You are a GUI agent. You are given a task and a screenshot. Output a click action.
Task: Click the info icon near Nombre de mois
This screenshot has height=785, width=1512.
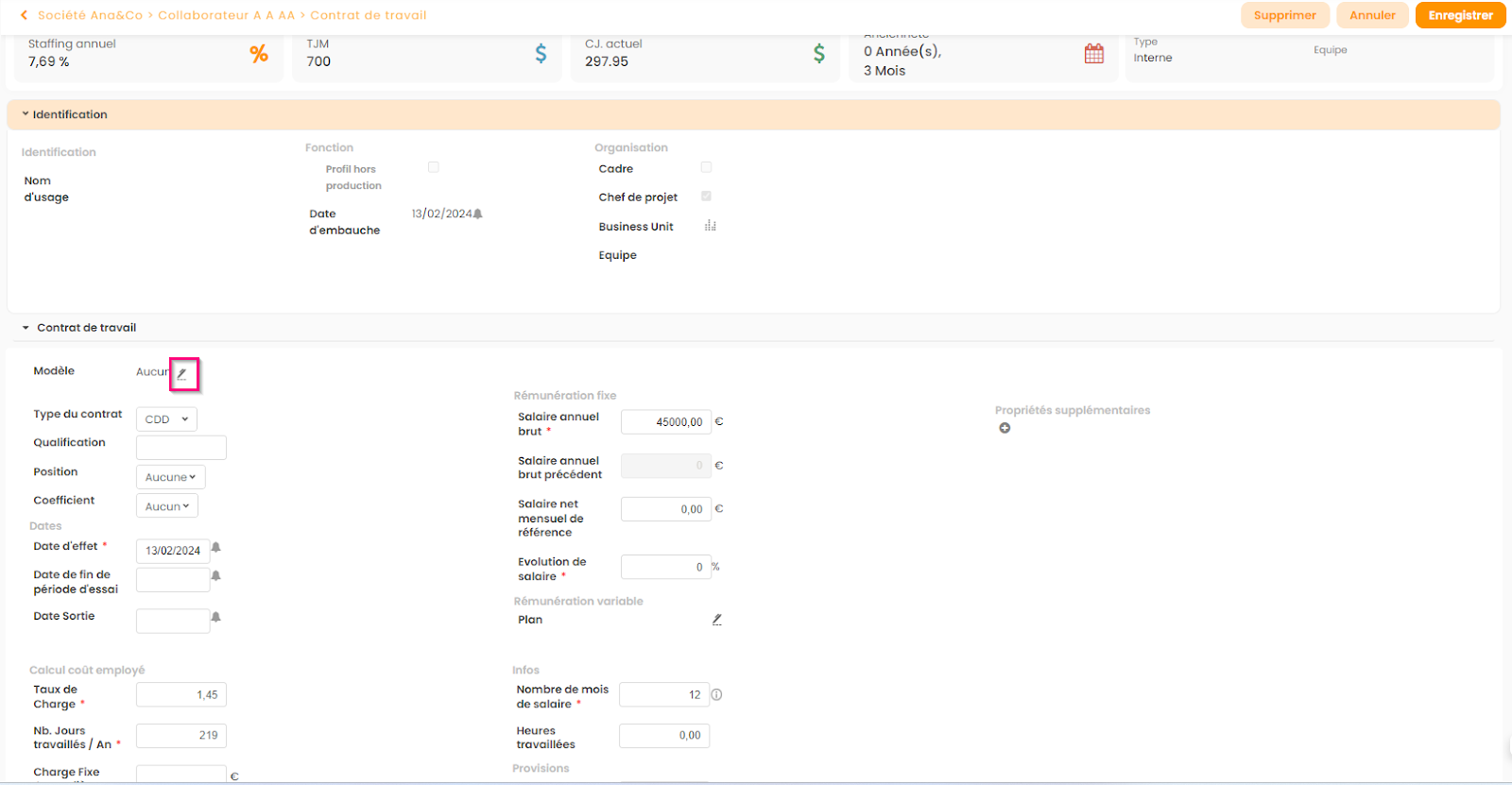coord(716,695)
